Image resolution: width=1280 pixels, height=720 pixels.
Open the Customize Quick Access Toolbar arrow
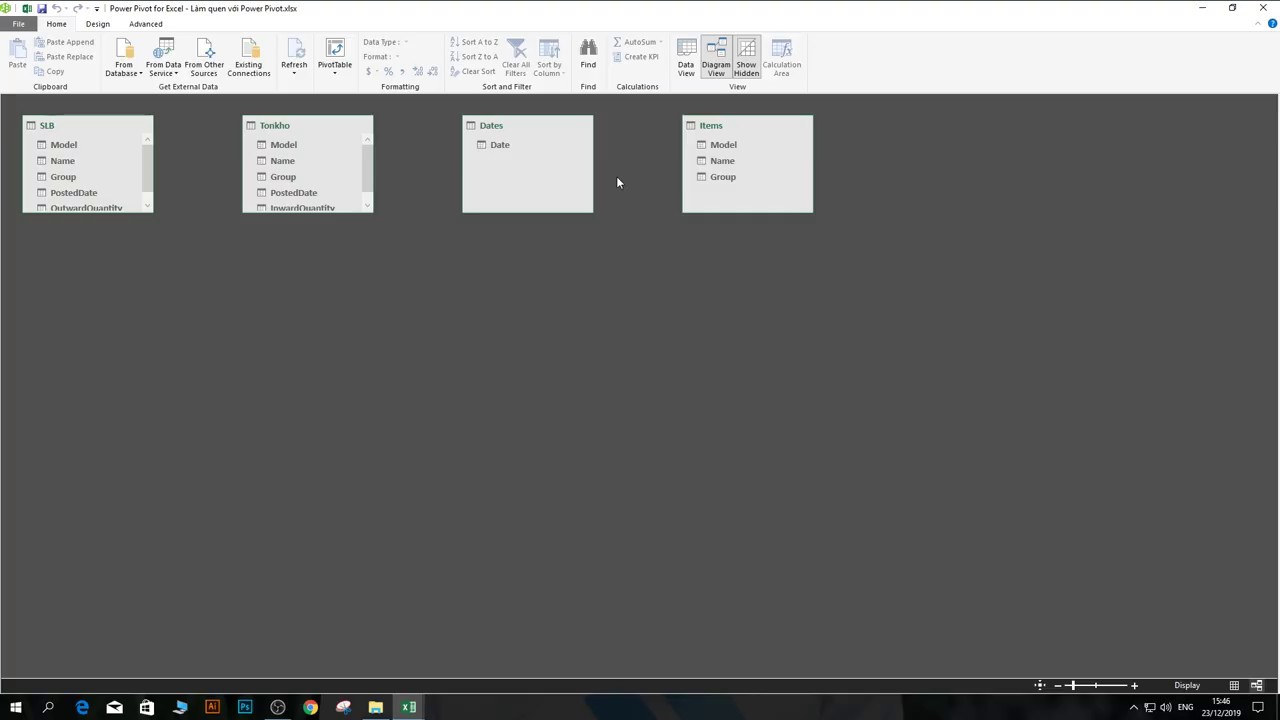pos(97,9)
